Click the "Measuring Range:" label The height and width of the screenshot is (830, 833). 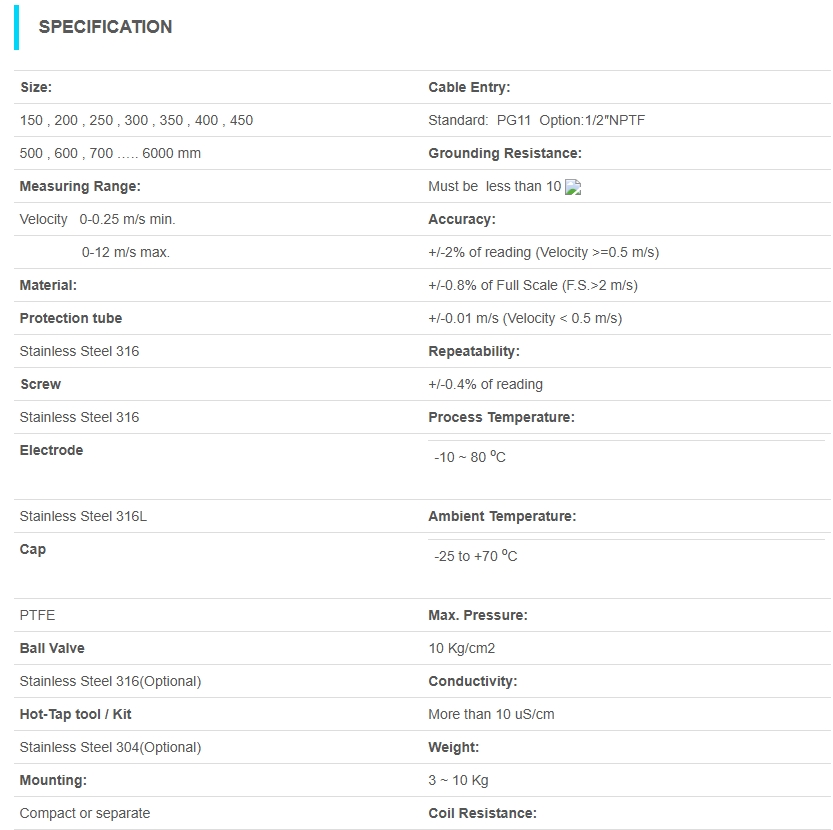[x=80, y=186]
